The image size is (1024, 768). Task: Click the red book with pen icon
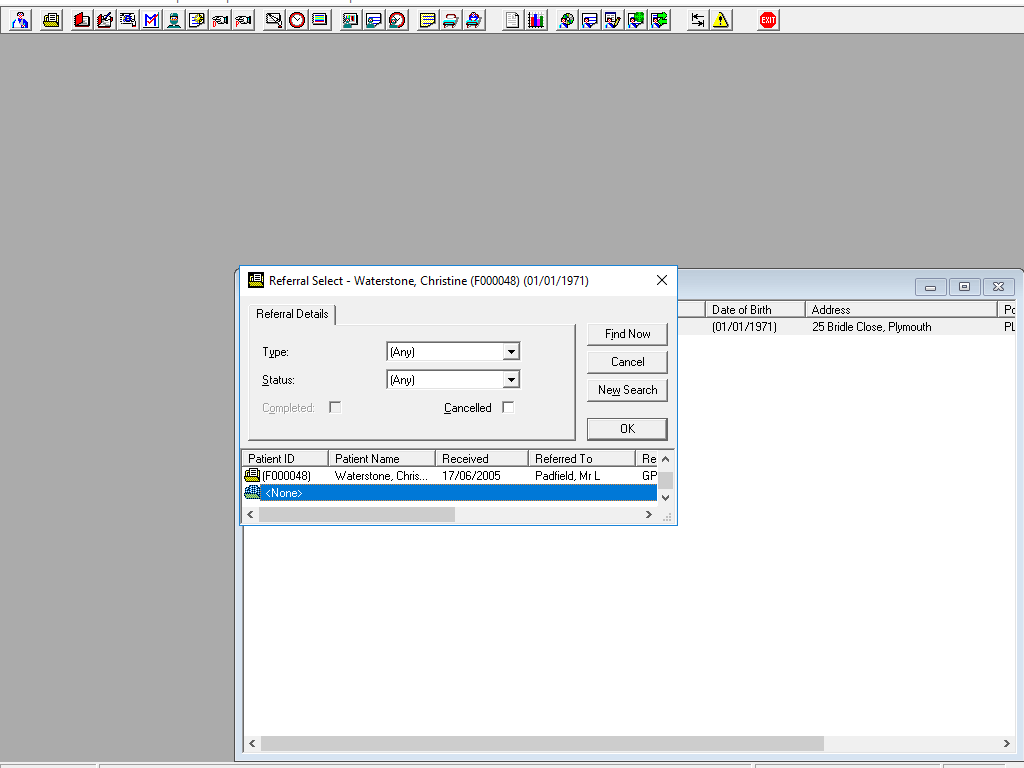tap(104, 20)
